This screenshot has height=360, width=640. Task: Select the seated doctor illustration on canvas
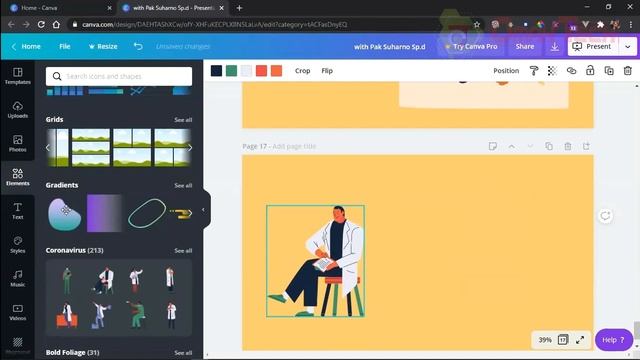[x=316, y=261]
